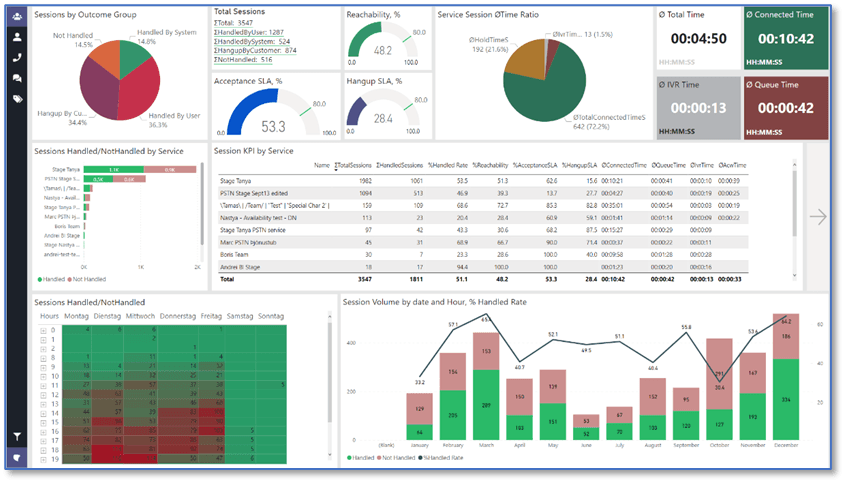
Task: Click the Mittwoch column header in heatmap
Action: [140, 316]
